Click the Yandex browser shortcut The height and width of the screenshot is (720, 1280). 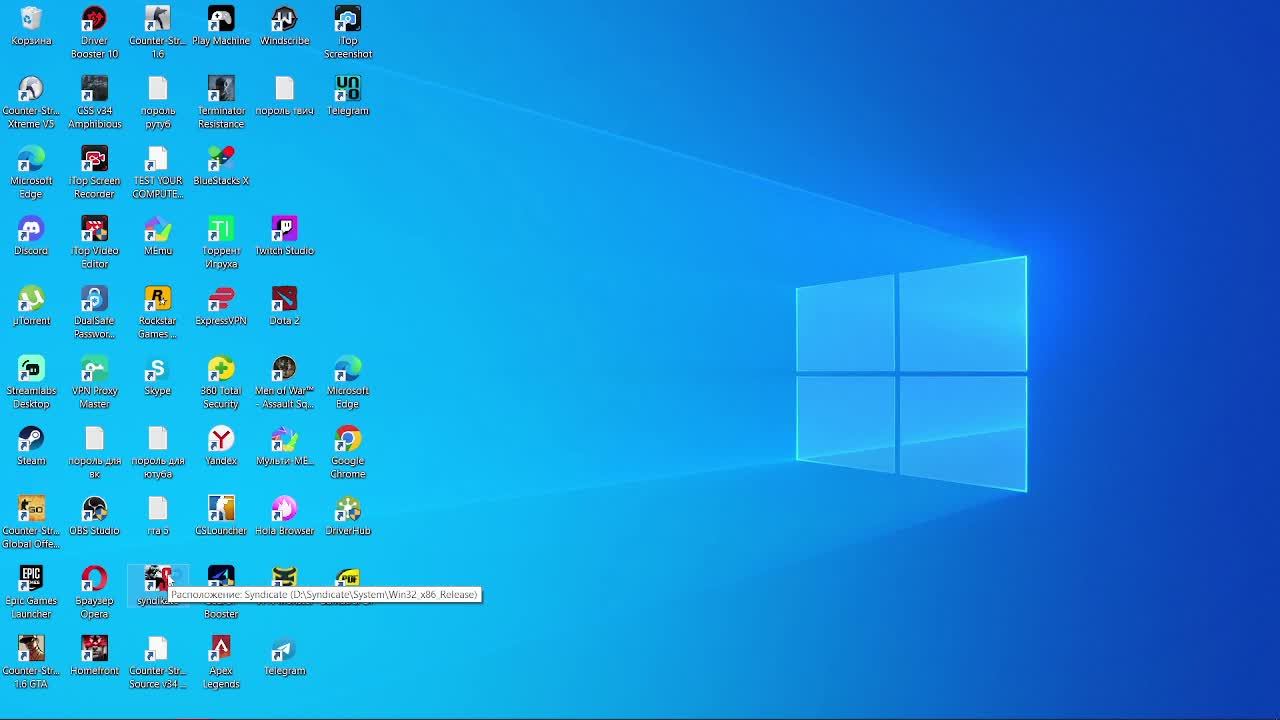point(221,447)
